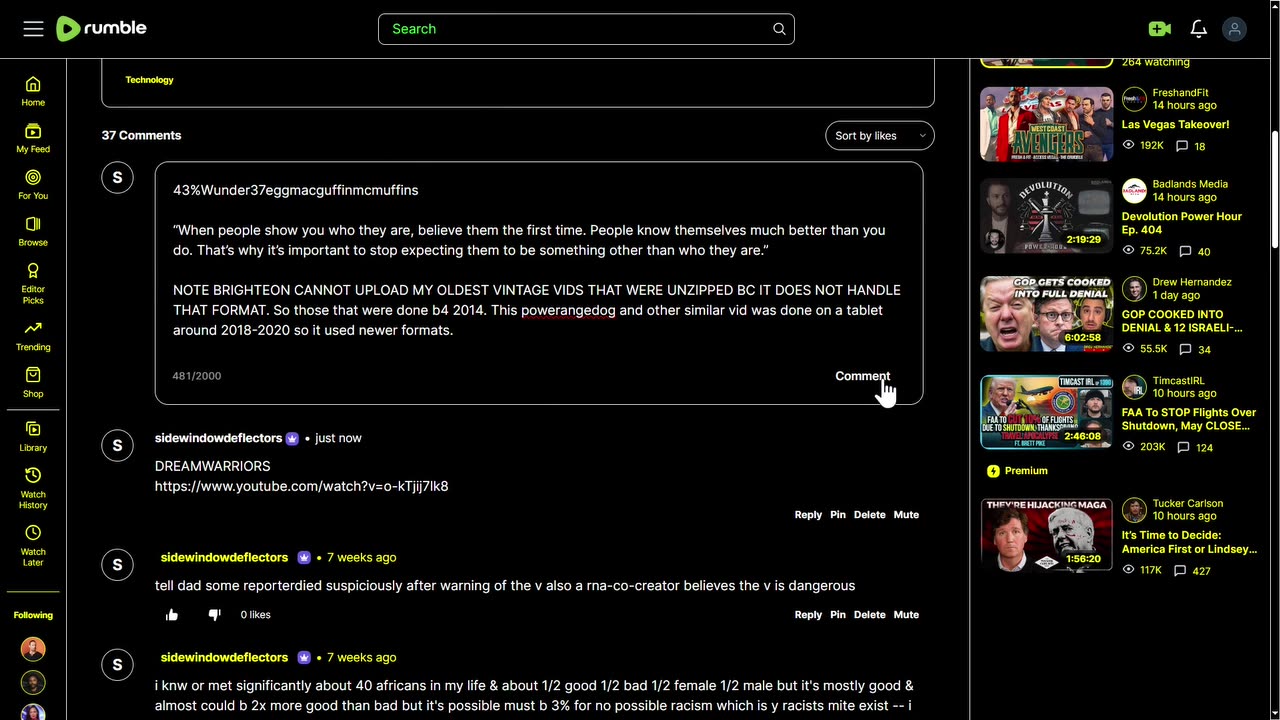Open Watch History in sidebar
The image size is (1280, 720).
pyautogui.click(x=33, y=488)
